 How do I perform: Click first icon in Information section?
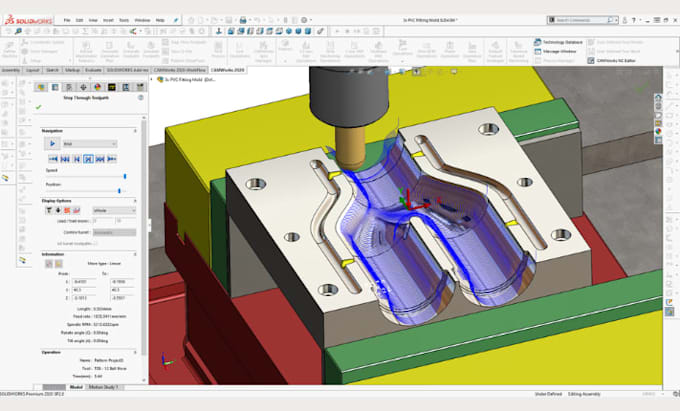point(49,264)
